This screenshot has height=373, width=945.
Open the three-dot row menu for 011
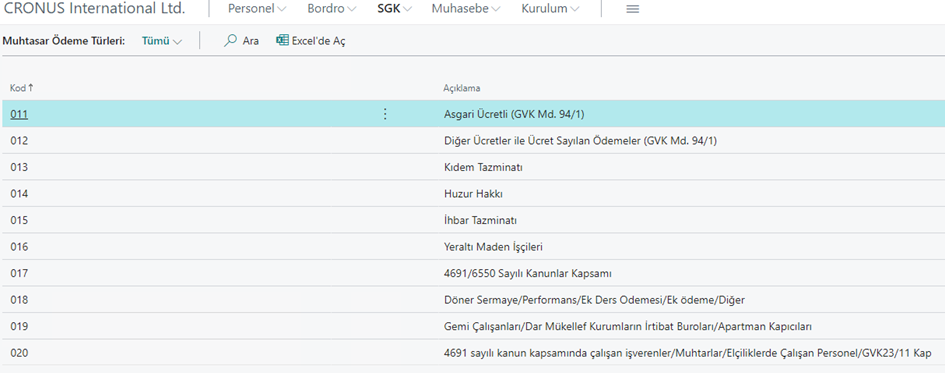(x=386, y=114)
